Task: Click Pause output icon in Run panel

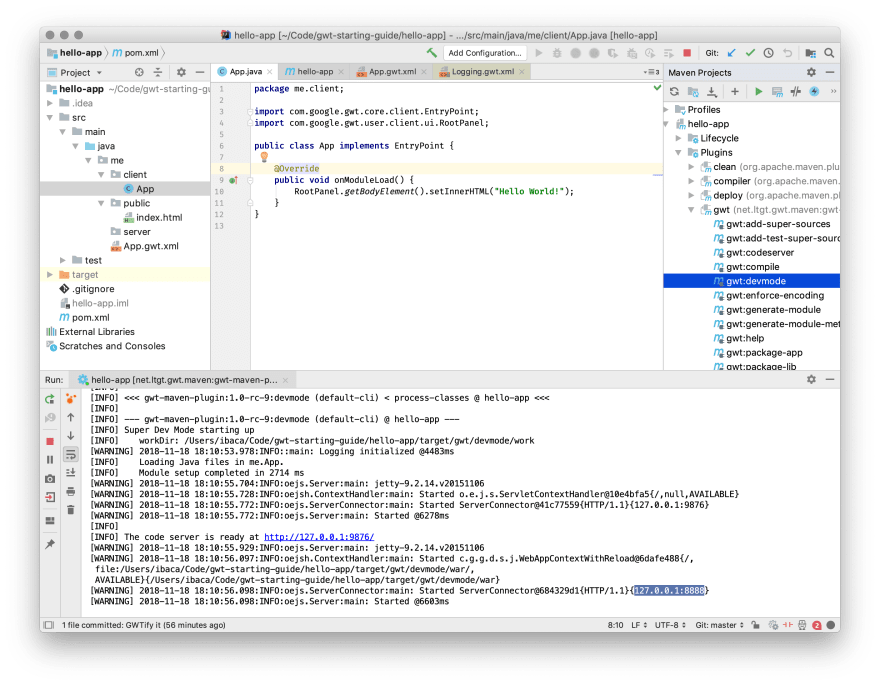Action: [50, 459]
